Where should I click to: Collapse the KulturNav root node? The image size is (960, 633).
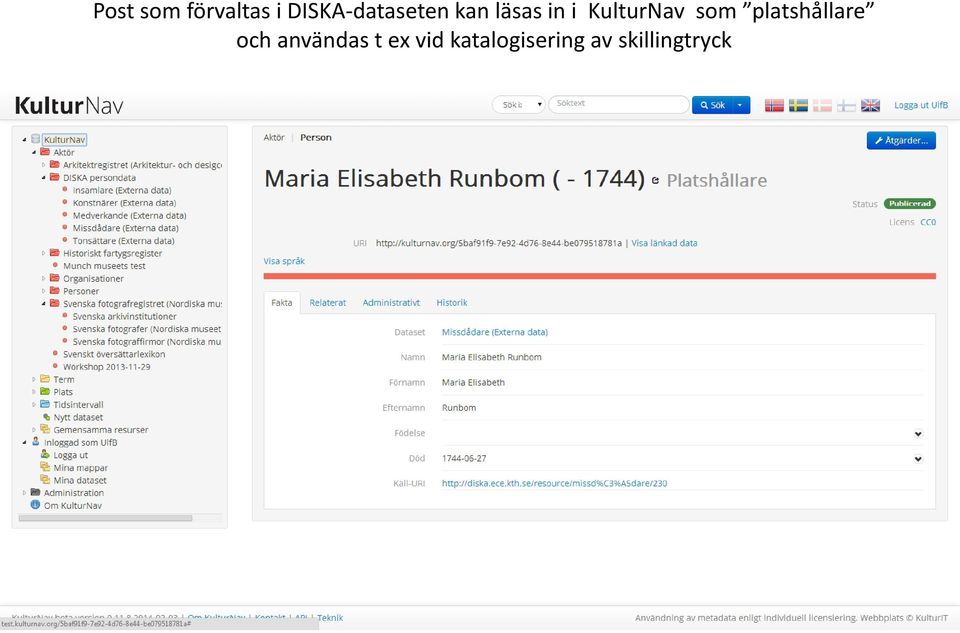click(24, 140)
